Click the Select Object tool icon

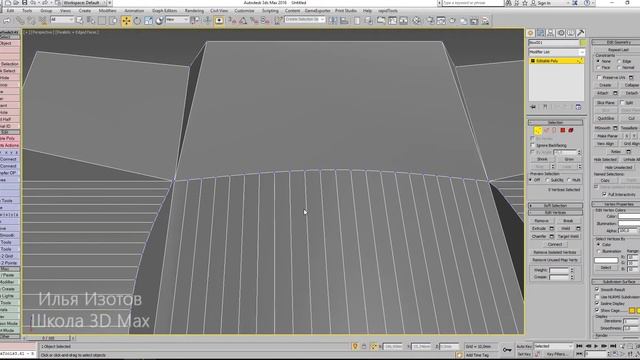(x=80, y=20)
